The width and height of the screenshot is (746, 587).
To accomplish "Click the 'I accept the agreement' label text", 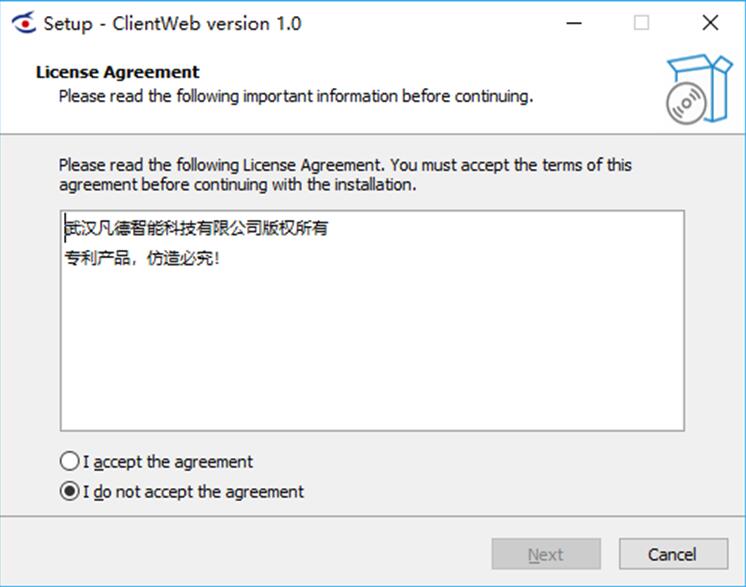I will point(168,462).
